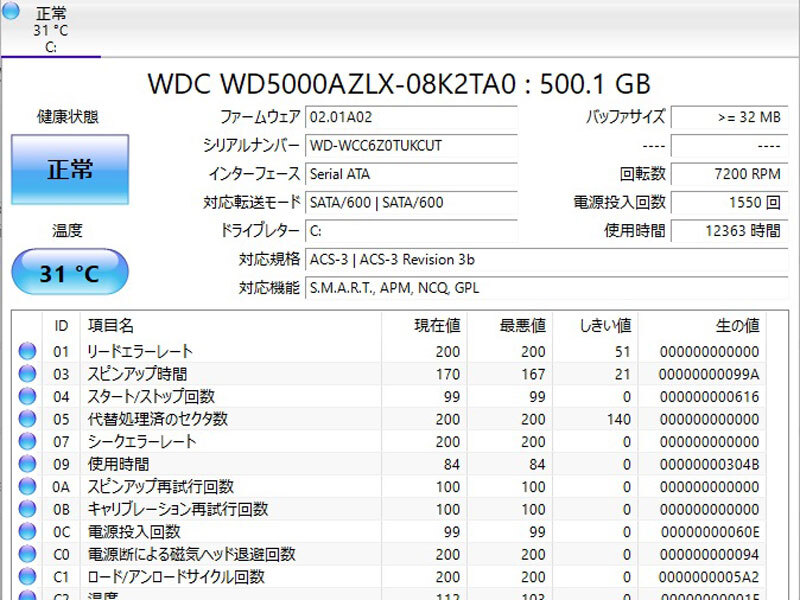The height and width of the screenshot is (600, 800).
Task: Click the 31 °C temperature button
Action: click(x=70, y=272)
